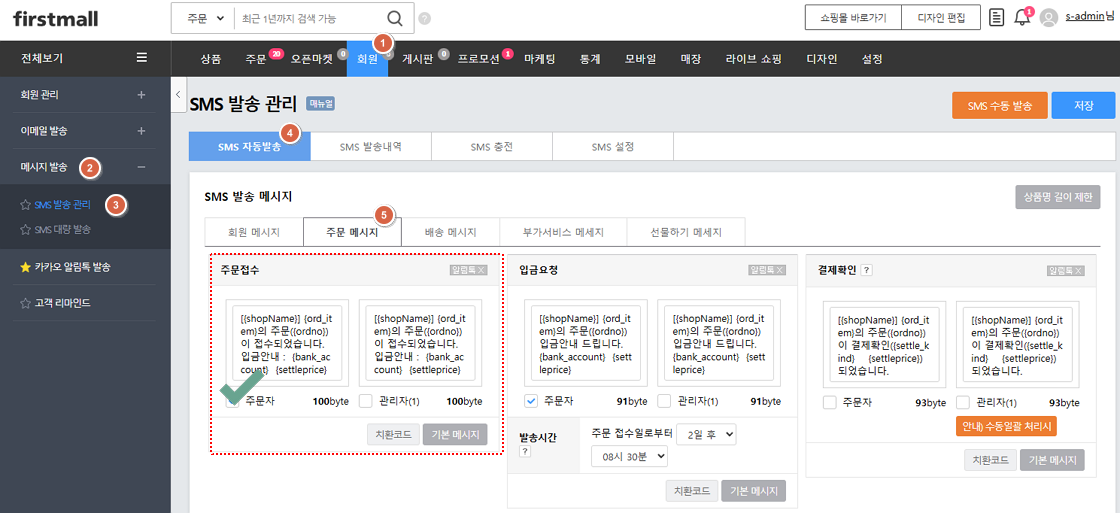Click the firstmall logo
1120x513 pixels.
click(x=56, y=19)
